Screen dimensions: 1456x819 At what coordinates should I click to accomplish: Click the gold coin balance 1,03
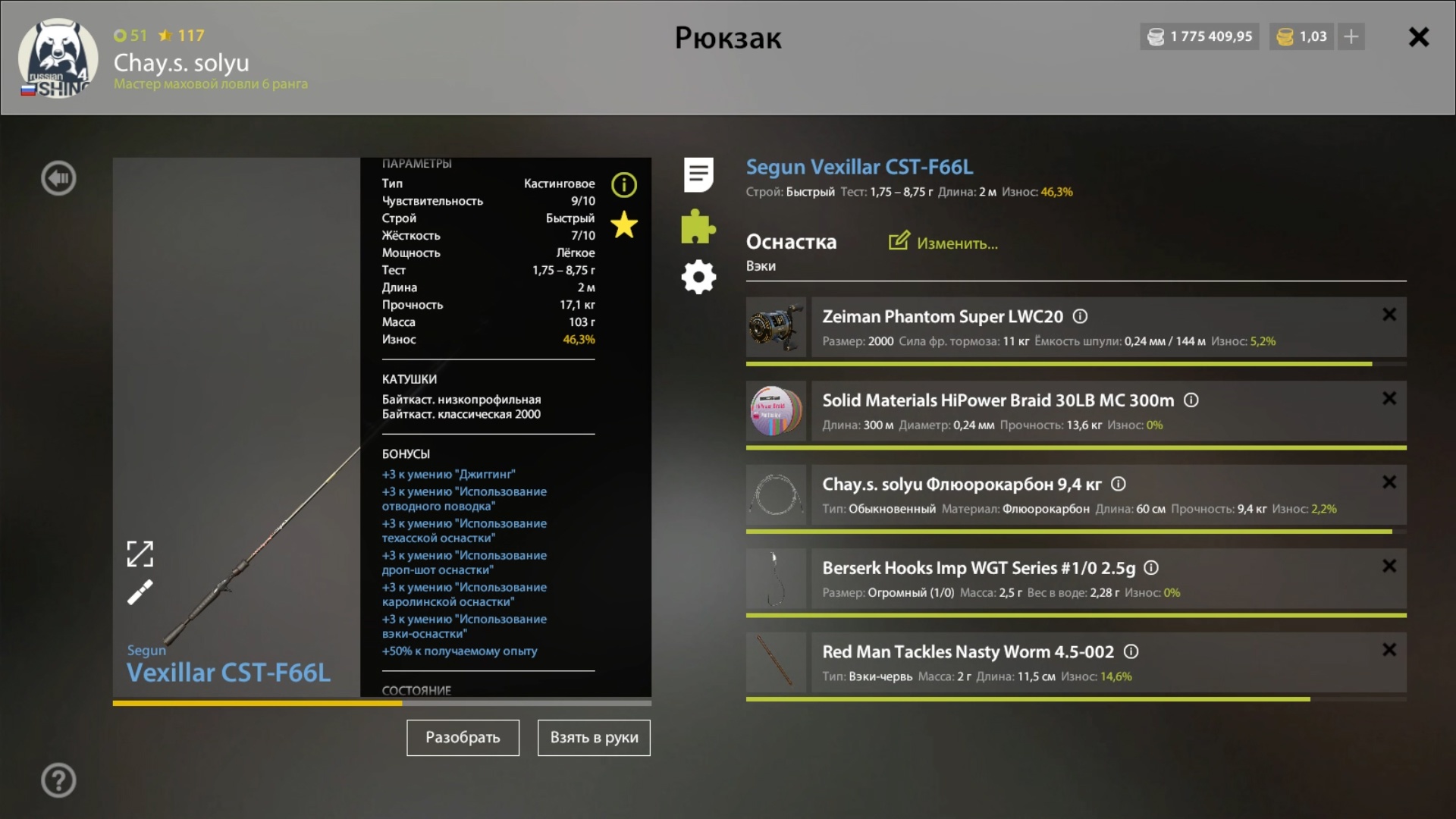1302,36
